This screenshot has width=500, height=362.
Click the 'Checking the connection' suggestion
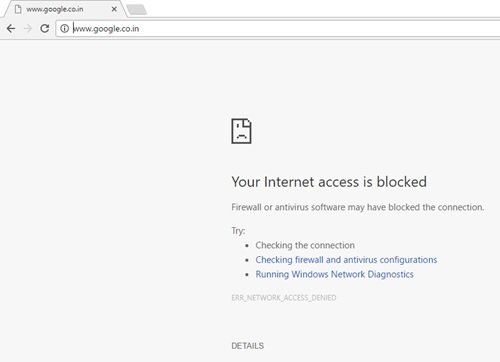[x=305, y=245]
